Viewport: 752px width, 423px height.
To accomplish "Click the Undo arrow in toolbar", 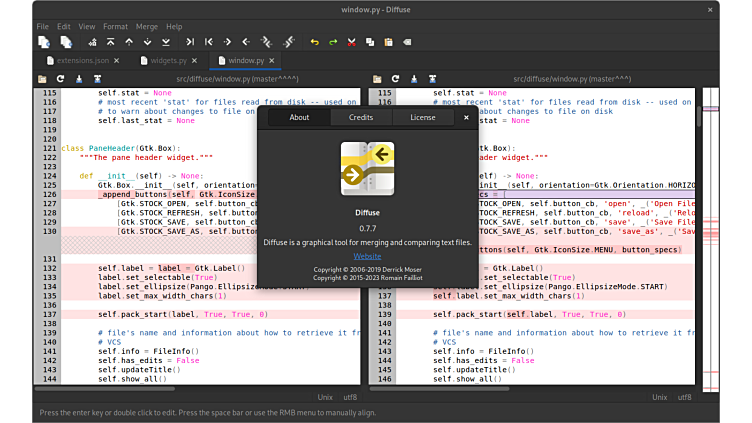I will [x=314, y=42].
